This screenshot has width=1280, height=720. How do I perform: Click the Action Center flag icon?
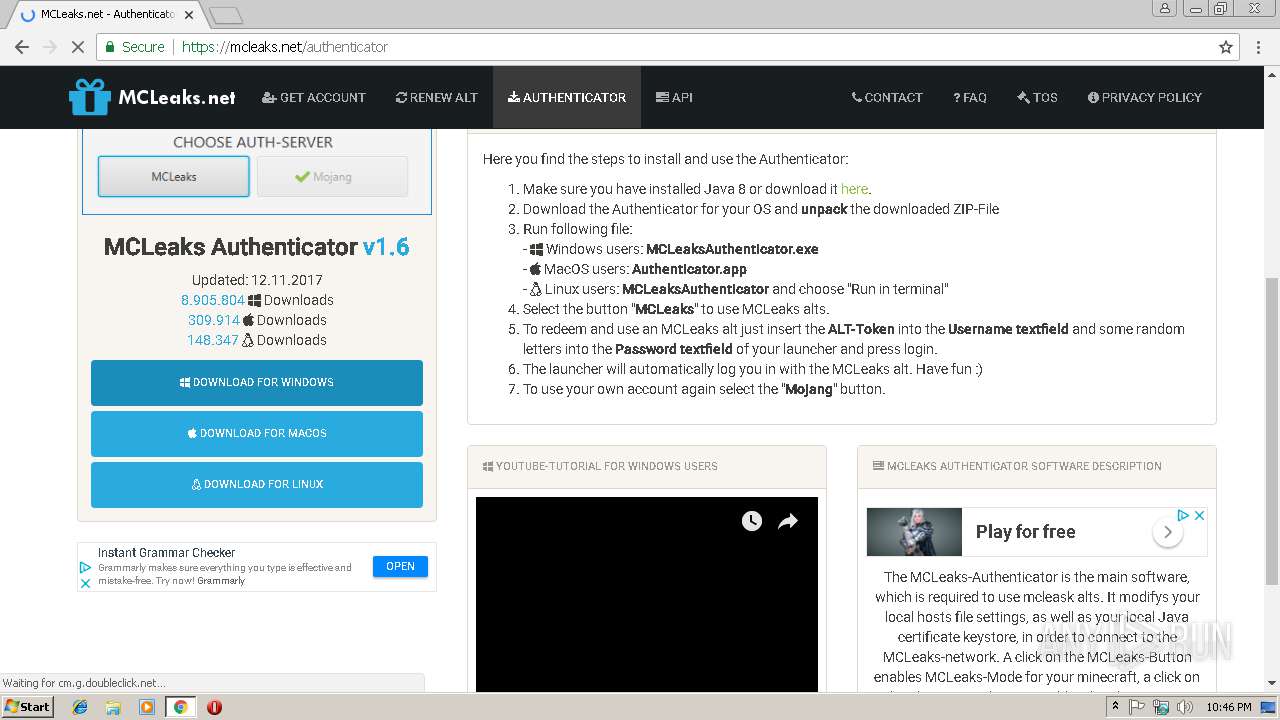coord(1137,707)
